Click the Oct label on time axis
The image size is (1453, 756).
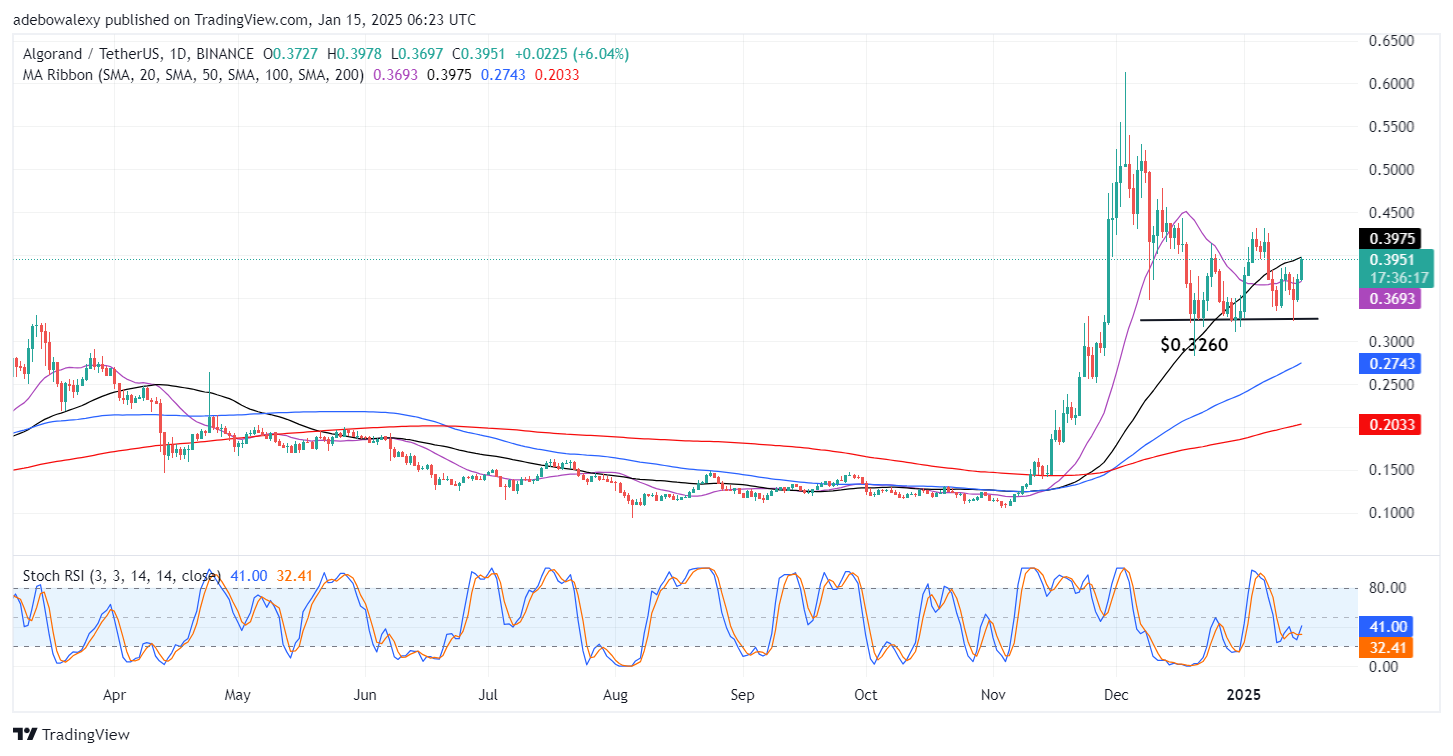click(x=866, y=693)
